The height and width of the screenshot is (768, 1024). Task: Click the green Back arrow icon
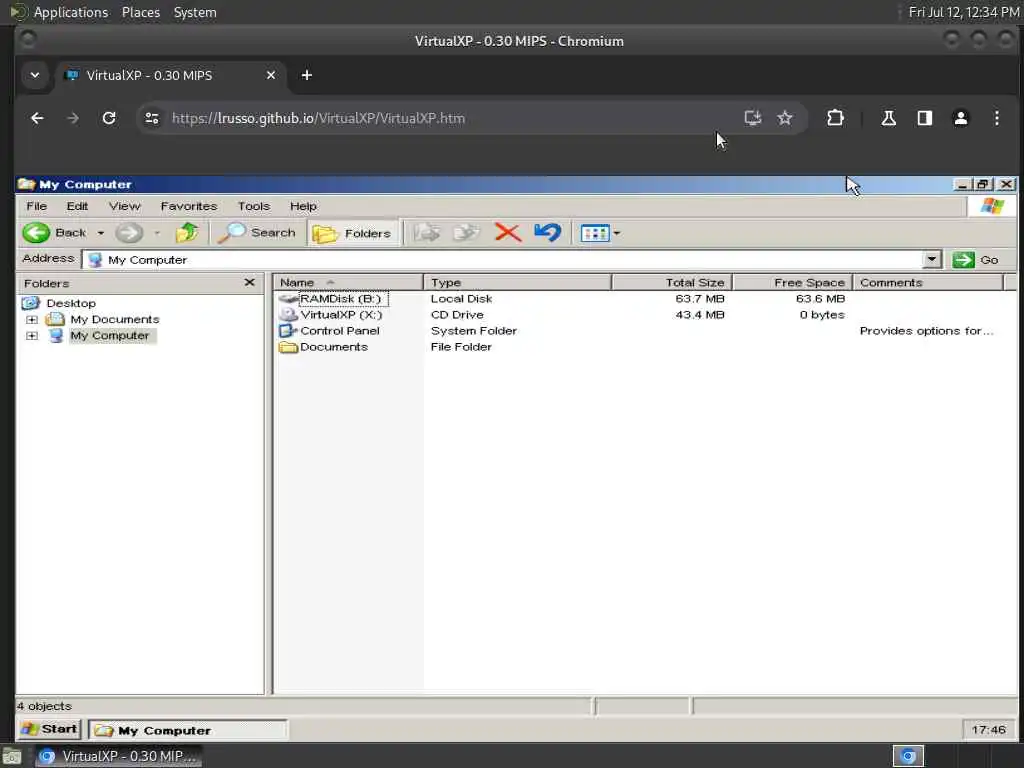[36, 232]
